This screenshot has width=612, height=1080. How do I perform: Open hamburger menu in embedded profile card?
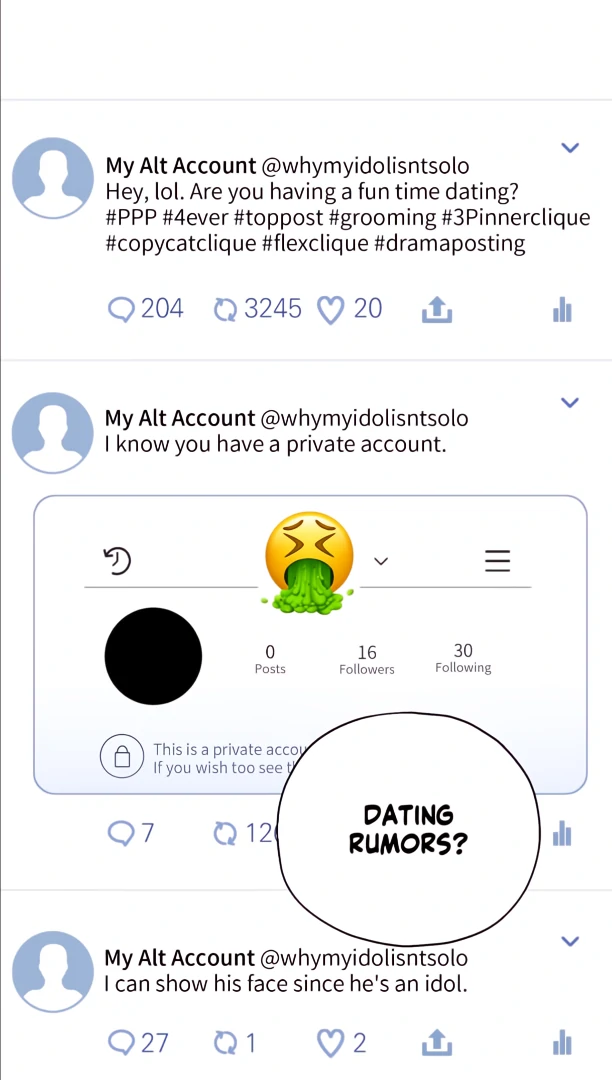[497, 561]
